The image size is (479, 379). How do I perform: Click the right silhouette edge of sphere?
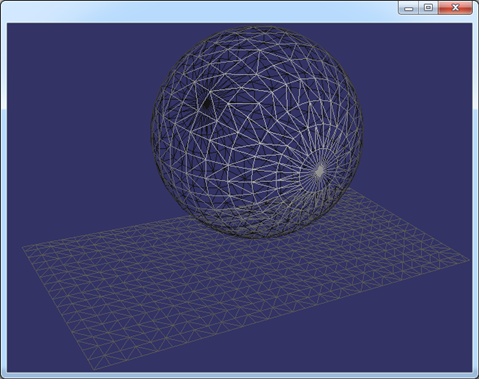point(363,132)
